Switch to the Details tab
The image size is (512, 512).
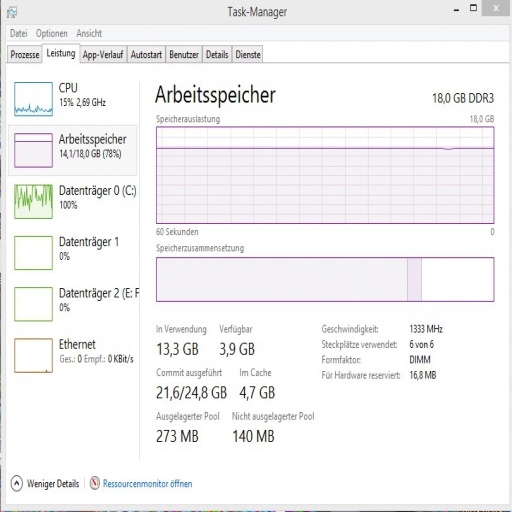pos(217,54)
